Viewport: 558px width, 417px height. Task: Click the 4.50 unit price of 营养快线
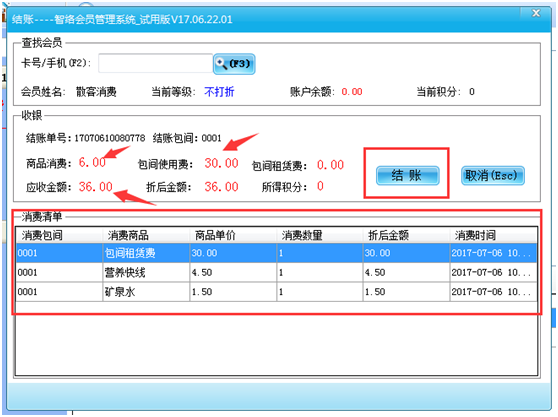pyautogui.click(x=233, y=273)
